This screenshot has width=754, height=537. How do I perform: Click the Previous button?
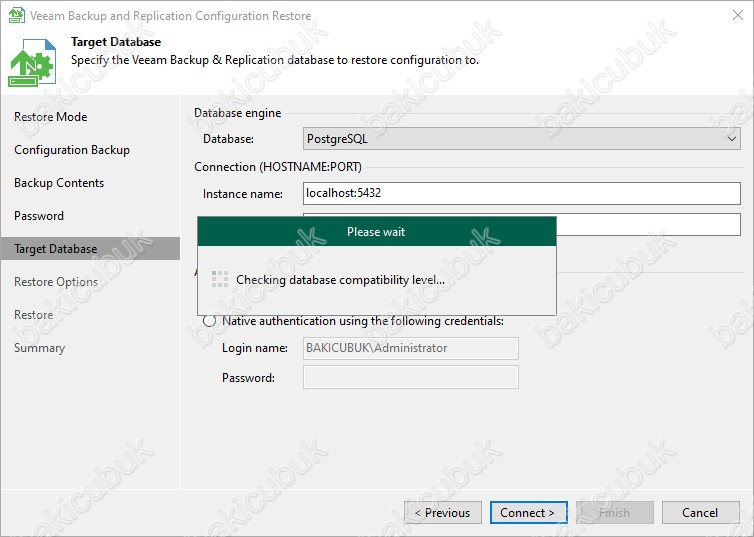coord(443,513)
